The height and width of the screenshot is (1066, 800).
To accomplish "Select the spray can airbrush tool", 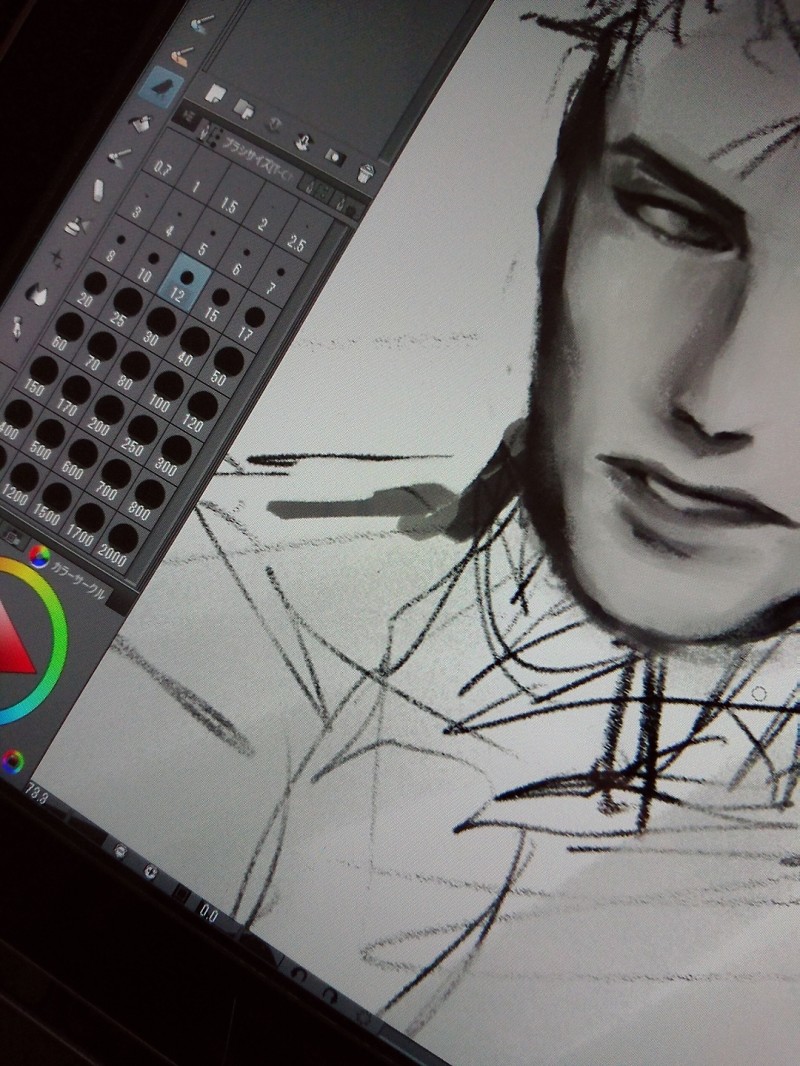I will click(x=77, y=226).
